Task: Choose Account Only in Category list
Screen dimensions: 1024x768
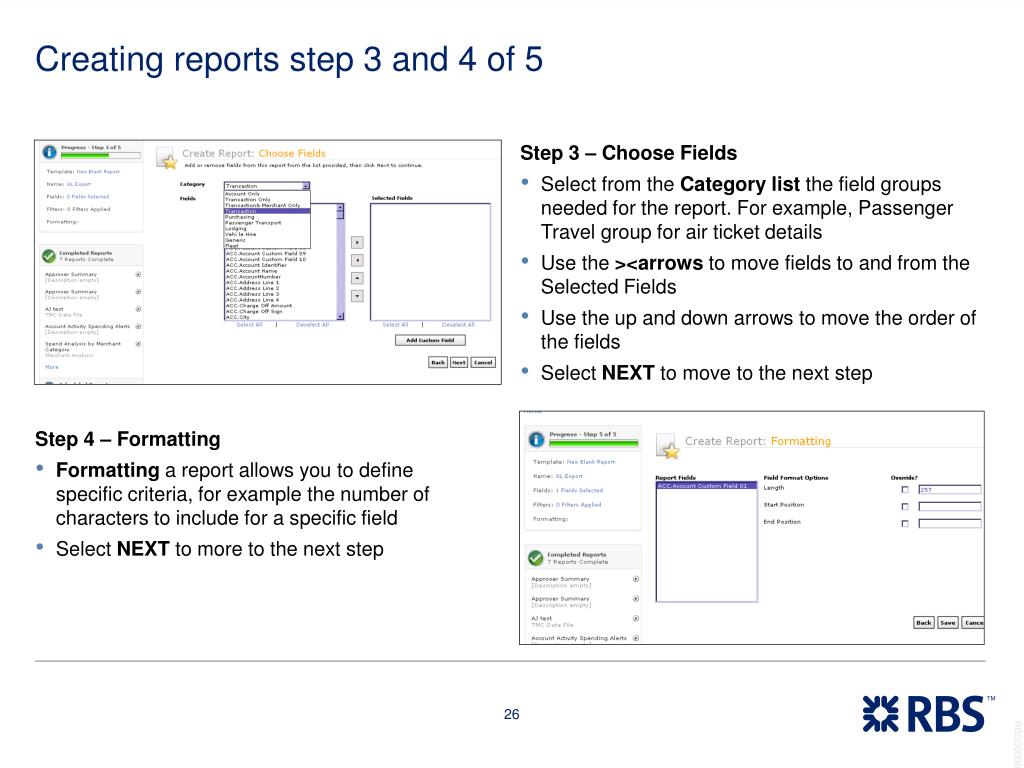Action: click(243, 194)
